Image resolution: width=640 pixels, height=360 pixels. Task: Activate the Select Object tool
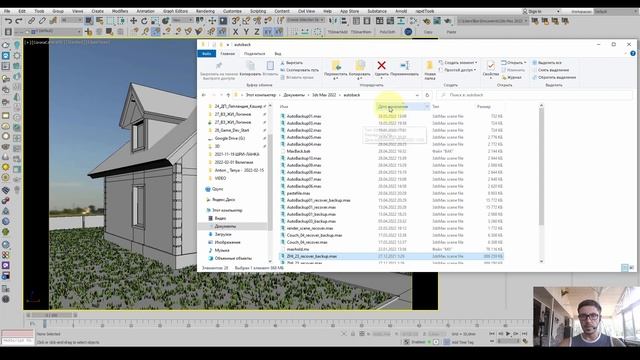(x=89, y=21)
